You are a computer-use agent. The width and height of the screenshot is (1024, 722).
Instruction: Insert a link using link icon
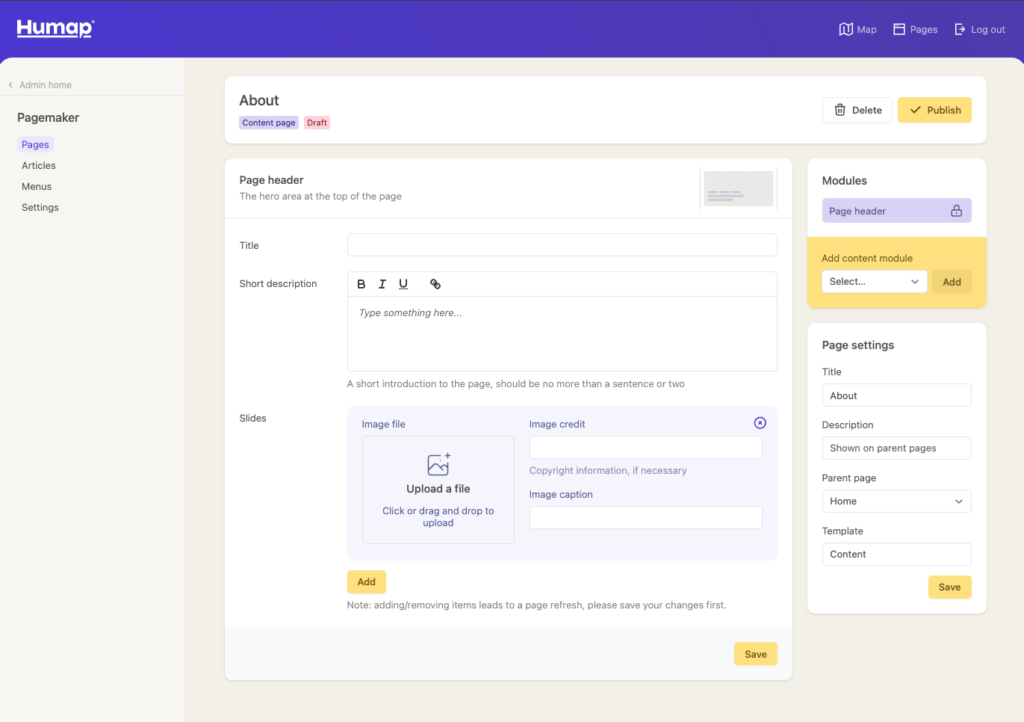(x=435, y=284)
